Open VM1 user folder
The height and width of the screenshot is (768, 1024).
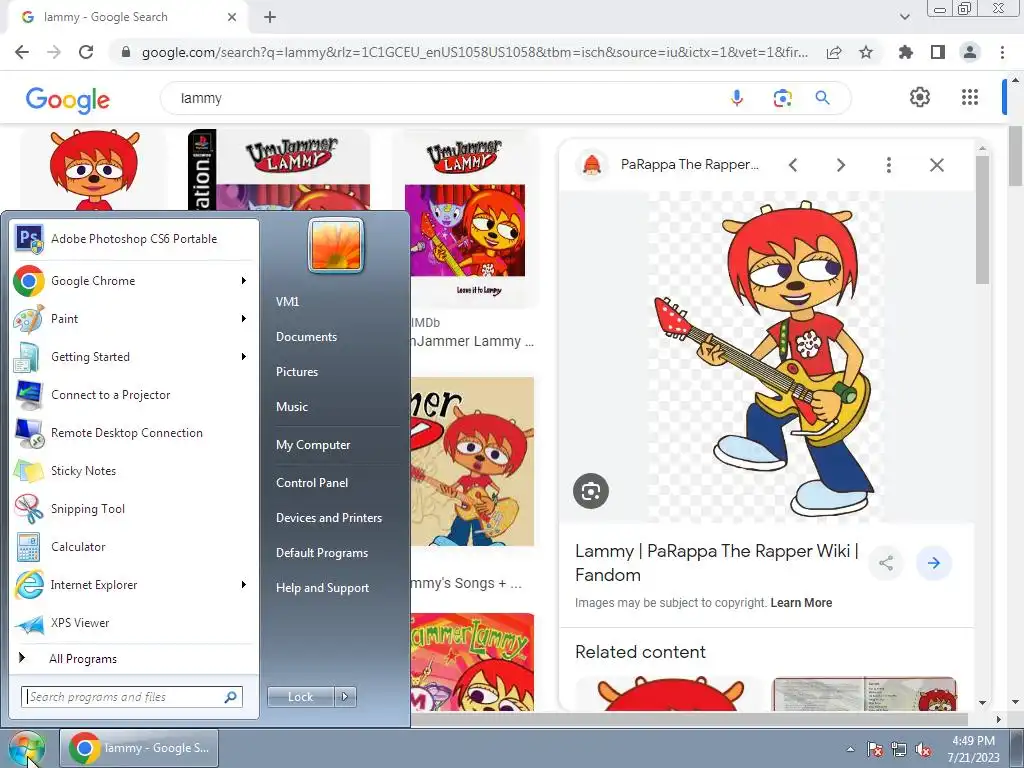[287, 302]
